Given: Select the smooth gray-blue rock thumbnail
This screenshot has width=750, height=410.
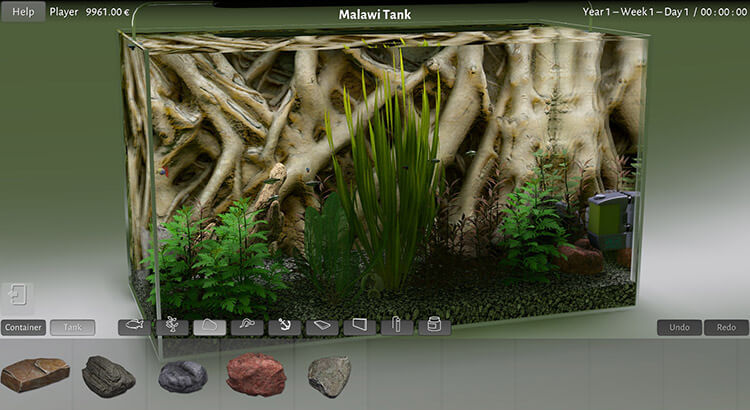Looking at the screenshot, I should point(183,376).
